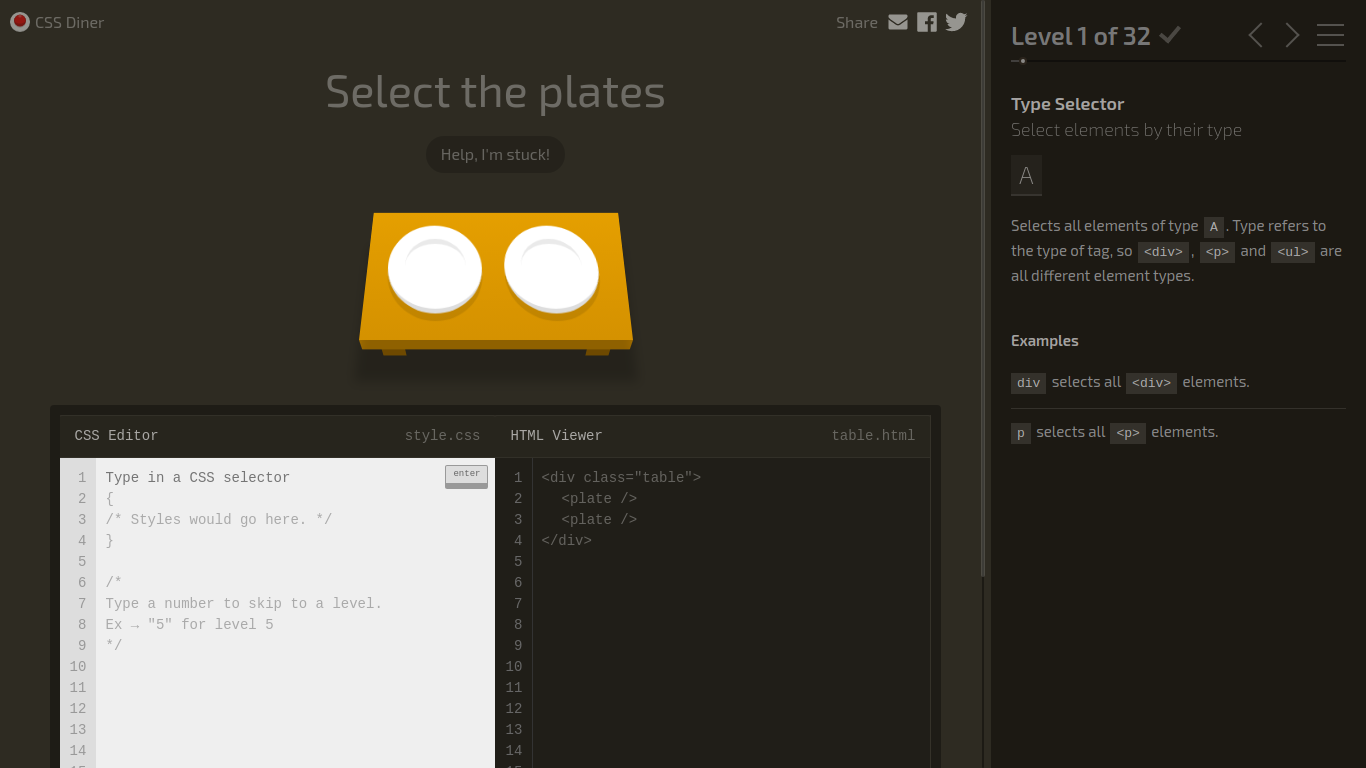1366x768 pixels.
Task: Click the Share label
Action: point(856,22)
